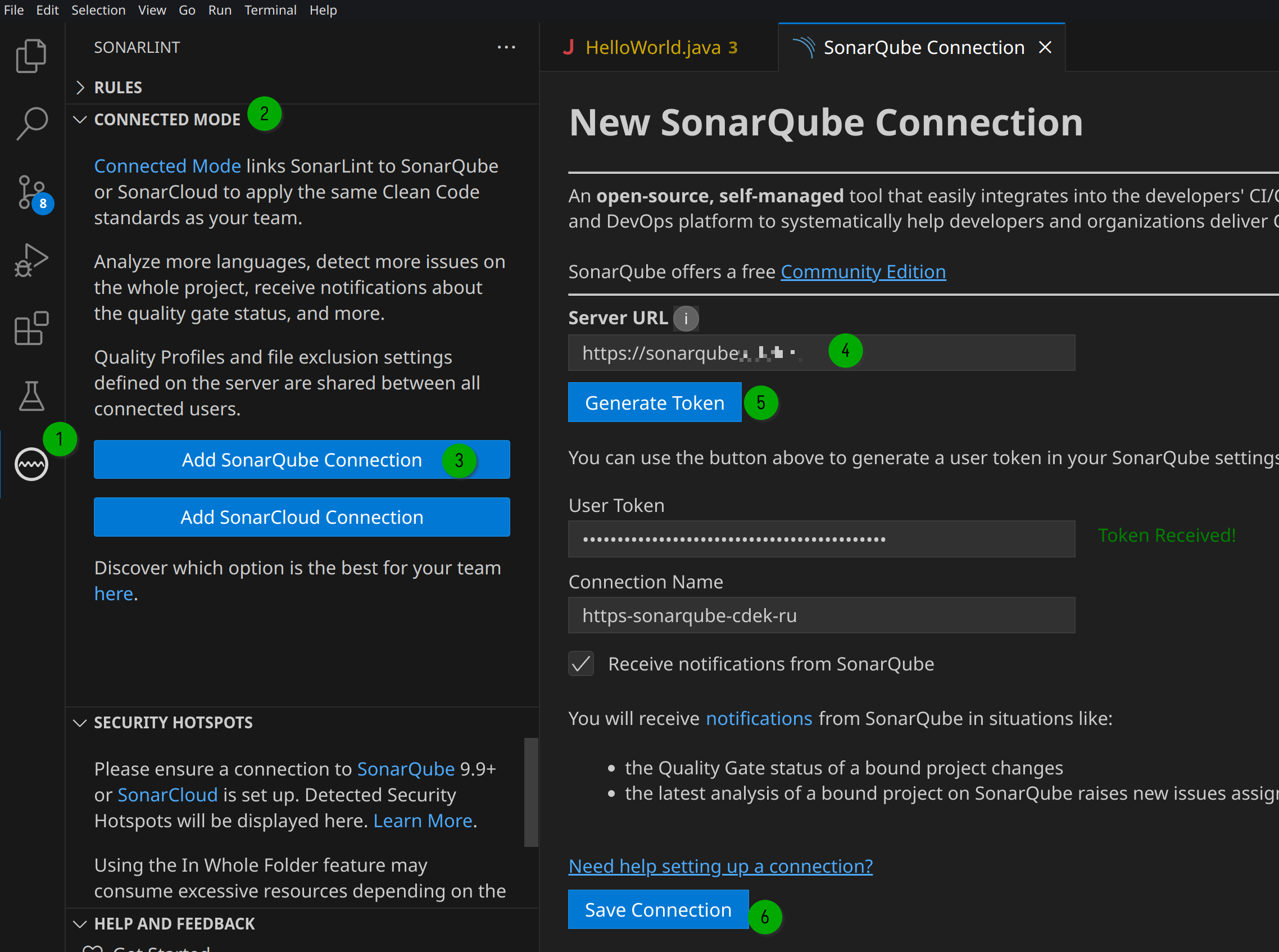Open the Edit menu
The image size is (1279, 952).
(47, 10)
